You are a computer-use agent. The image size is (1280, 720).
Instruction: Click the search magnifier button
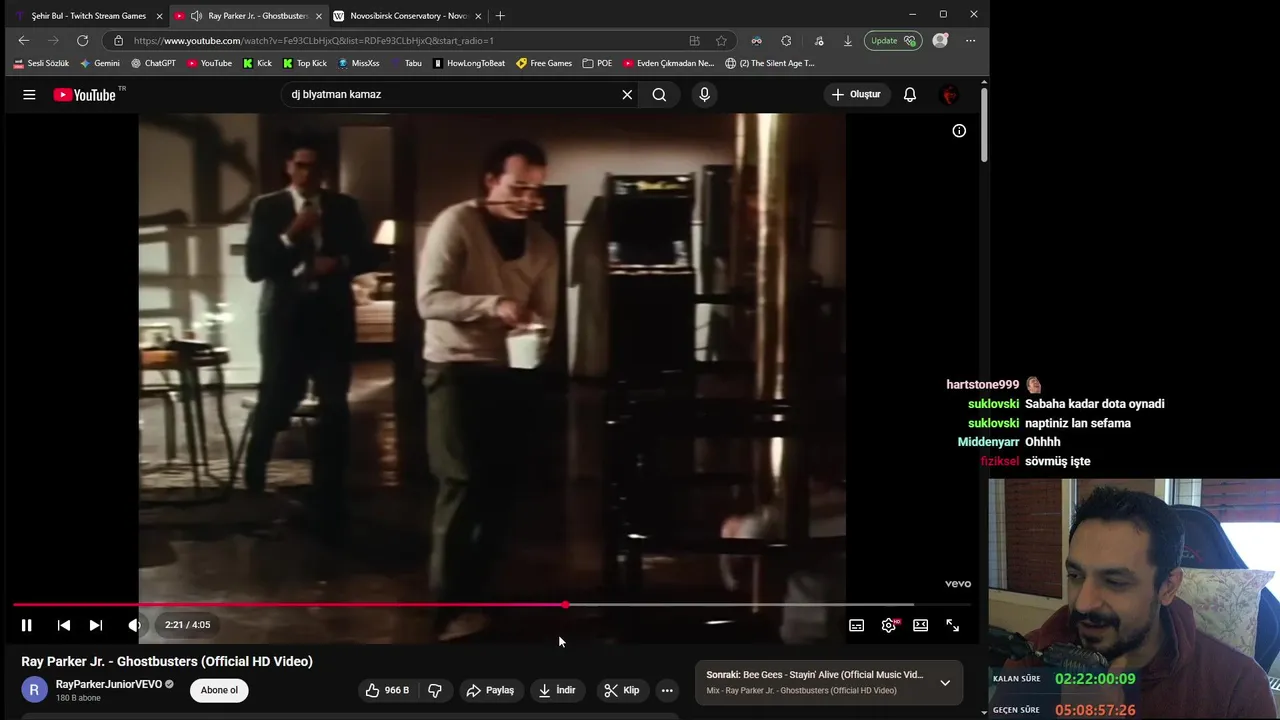coord(659,95)
